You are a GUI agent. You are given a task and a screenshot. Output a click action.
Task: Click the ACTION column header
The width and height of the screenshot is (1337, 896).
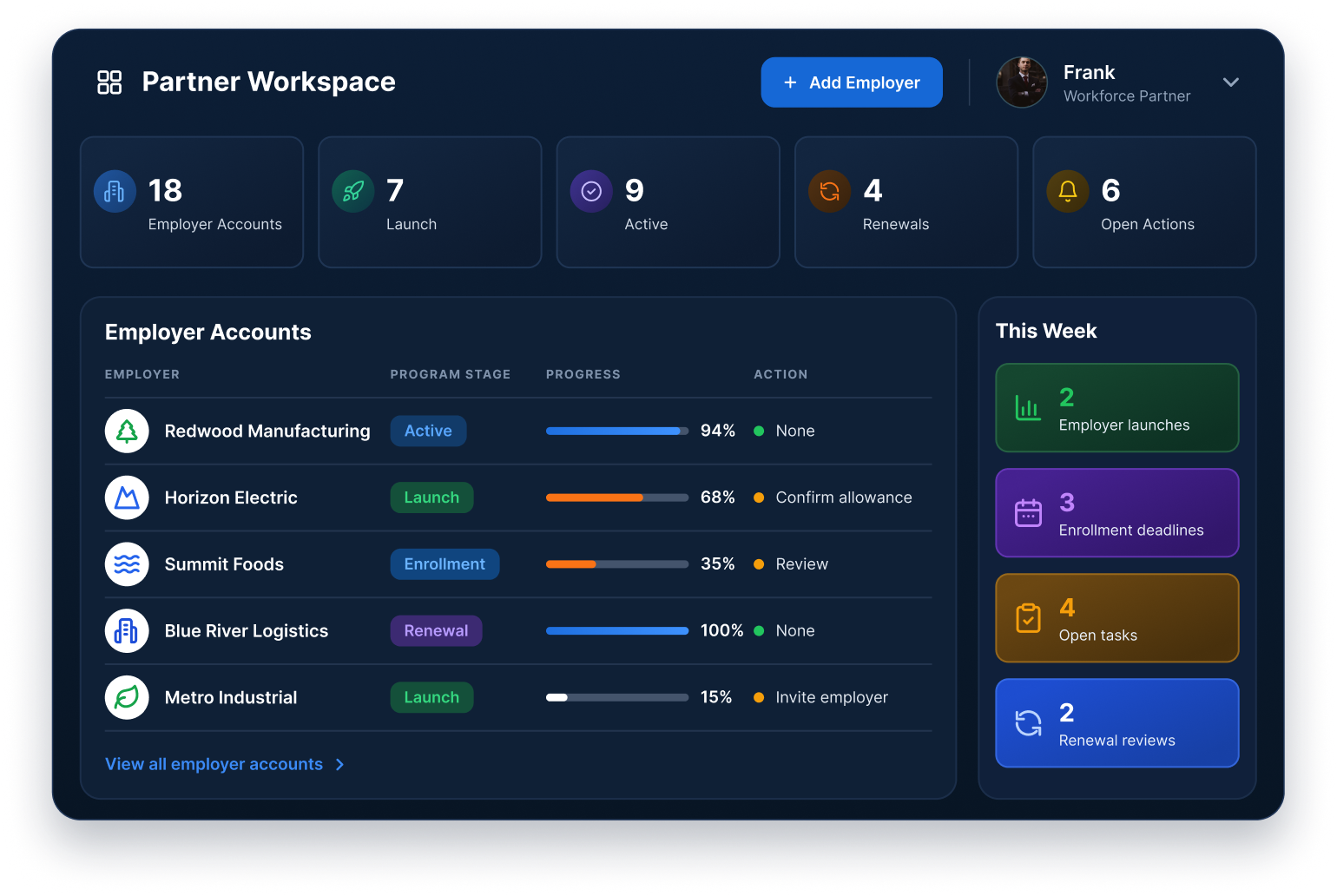780,374
